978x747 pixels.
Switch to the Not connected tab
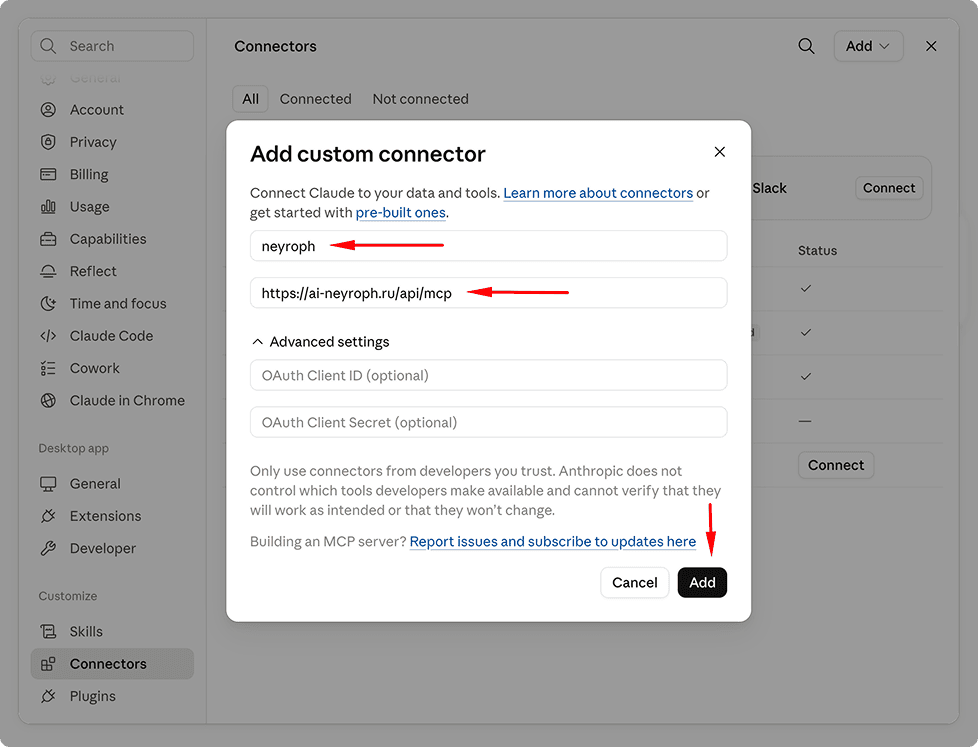(420, 99)
